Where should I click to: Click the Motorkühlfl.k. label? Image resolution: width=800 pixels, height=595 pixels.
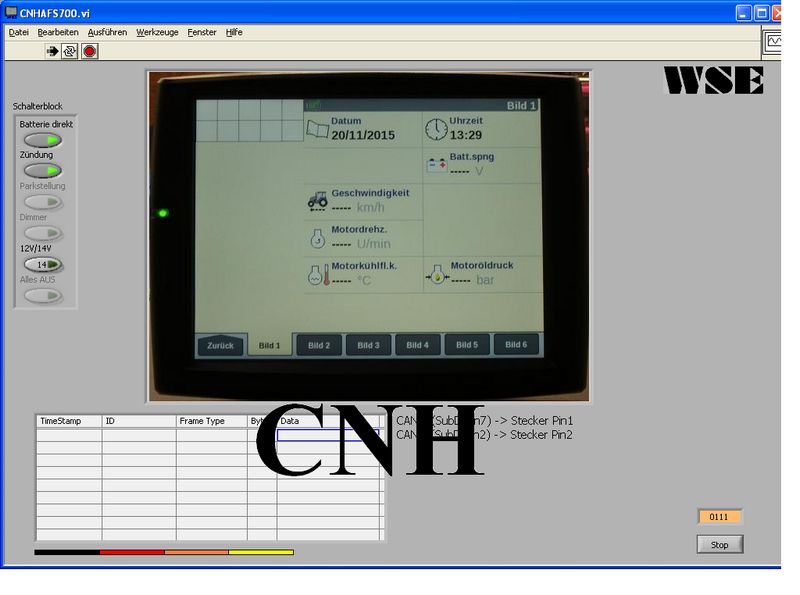point(364,266)
